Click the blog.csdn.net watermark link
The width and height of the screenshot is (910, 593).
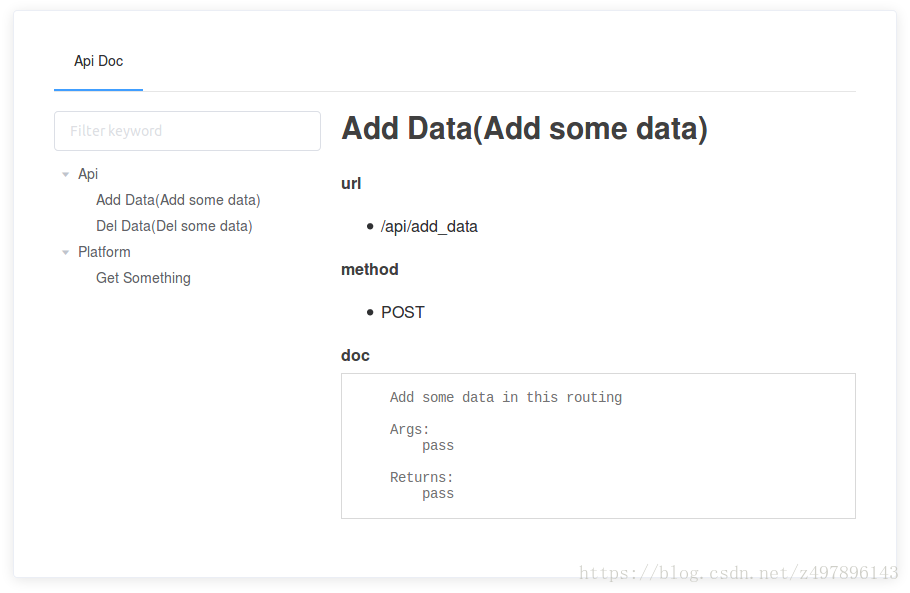[x=738, y=573]
